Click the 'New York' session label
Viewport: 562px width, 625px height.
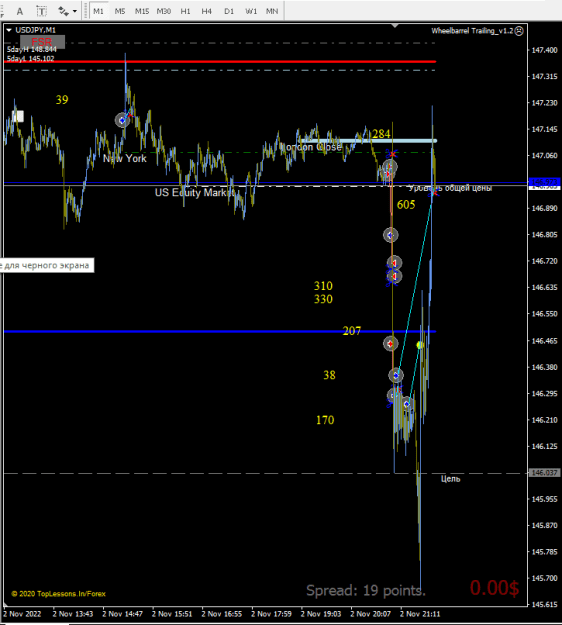[125, 158]
